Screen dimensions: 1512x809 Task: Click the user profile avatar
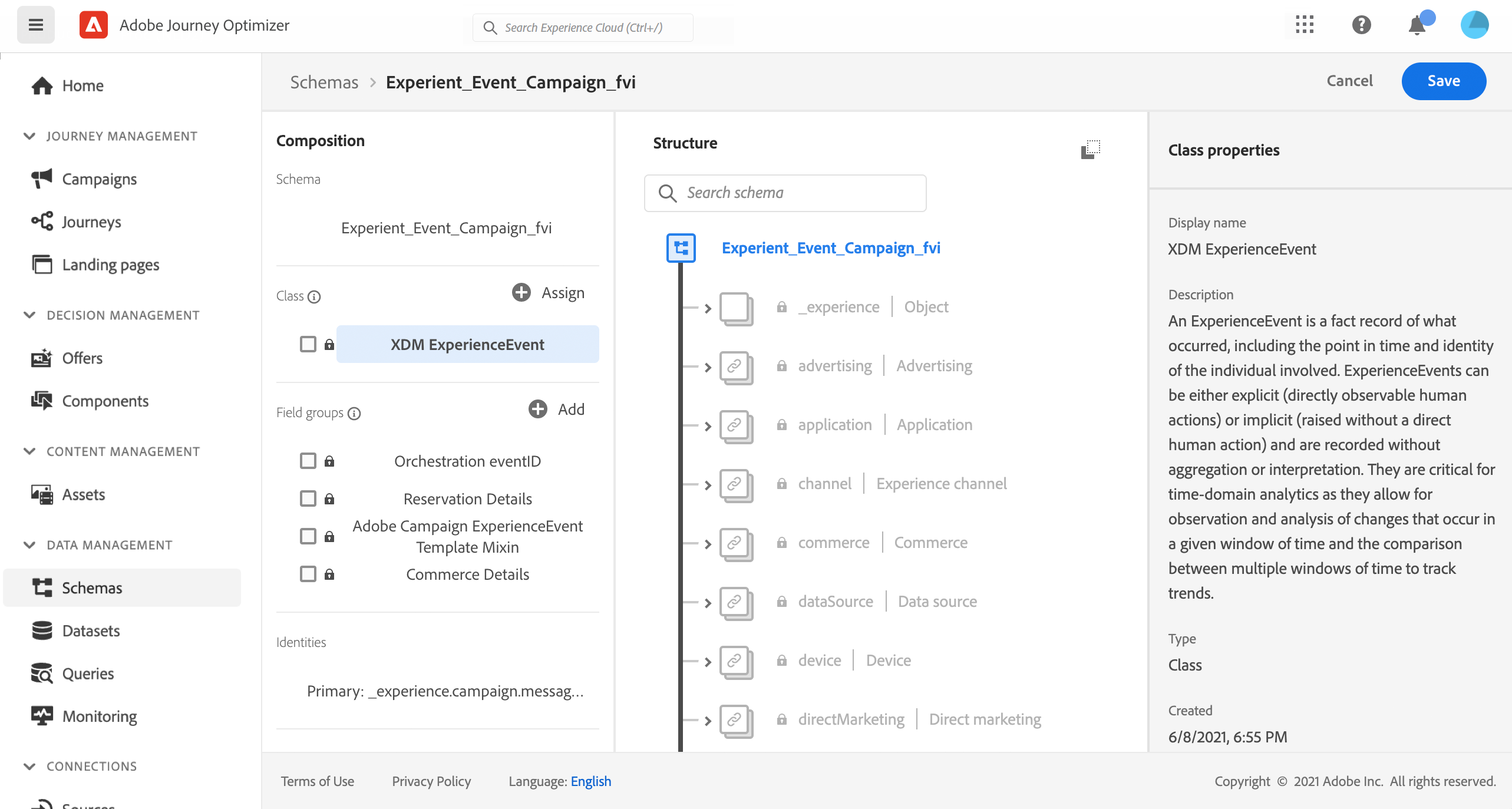(1474, 25)
